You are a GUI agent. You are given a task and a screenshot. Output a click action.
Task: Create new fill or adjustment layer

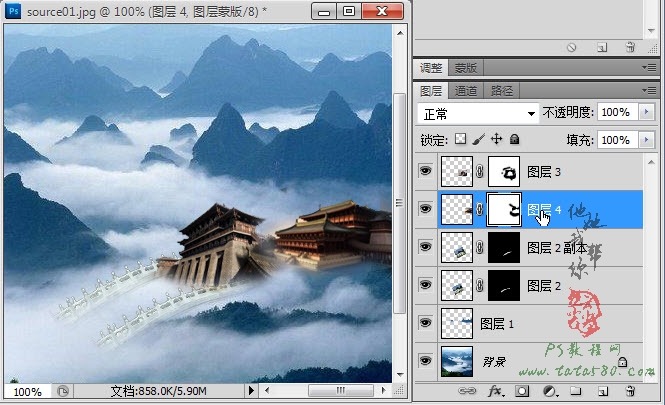(x=550, y=391)
